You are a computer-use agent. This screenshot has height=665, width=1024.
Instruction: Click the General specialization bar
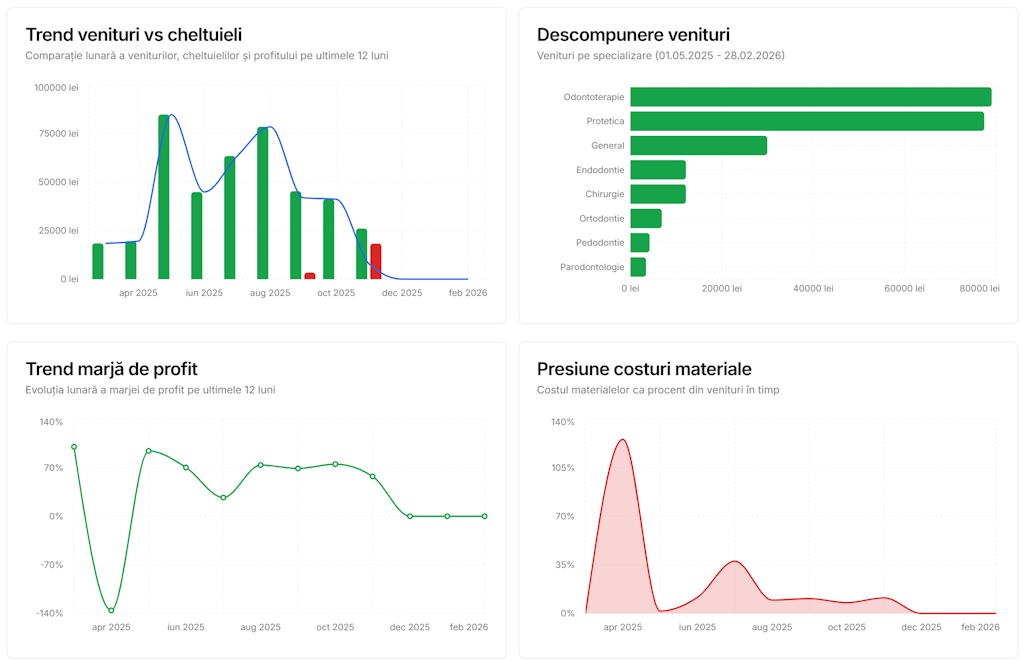click(x=698, y=146)
